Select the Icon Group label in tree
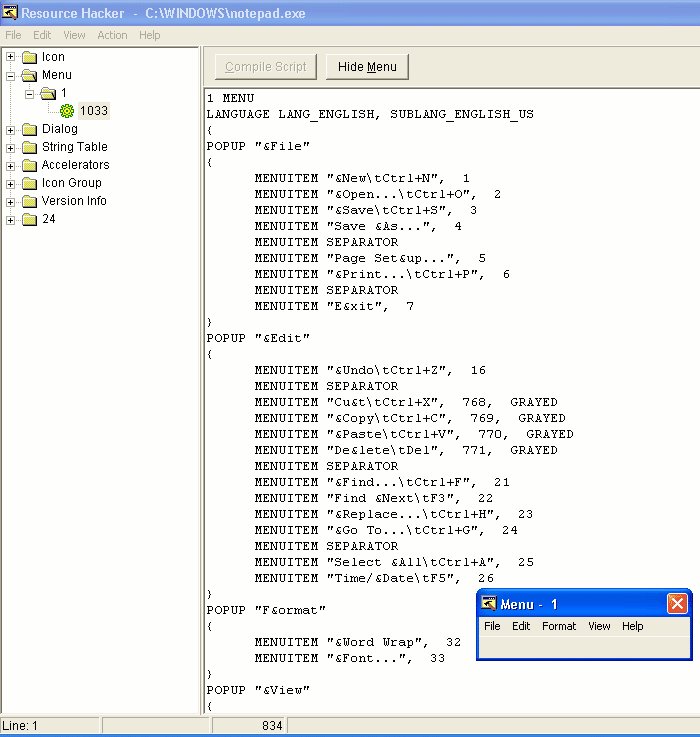The image size is (700, 737). tap(71, 183)
